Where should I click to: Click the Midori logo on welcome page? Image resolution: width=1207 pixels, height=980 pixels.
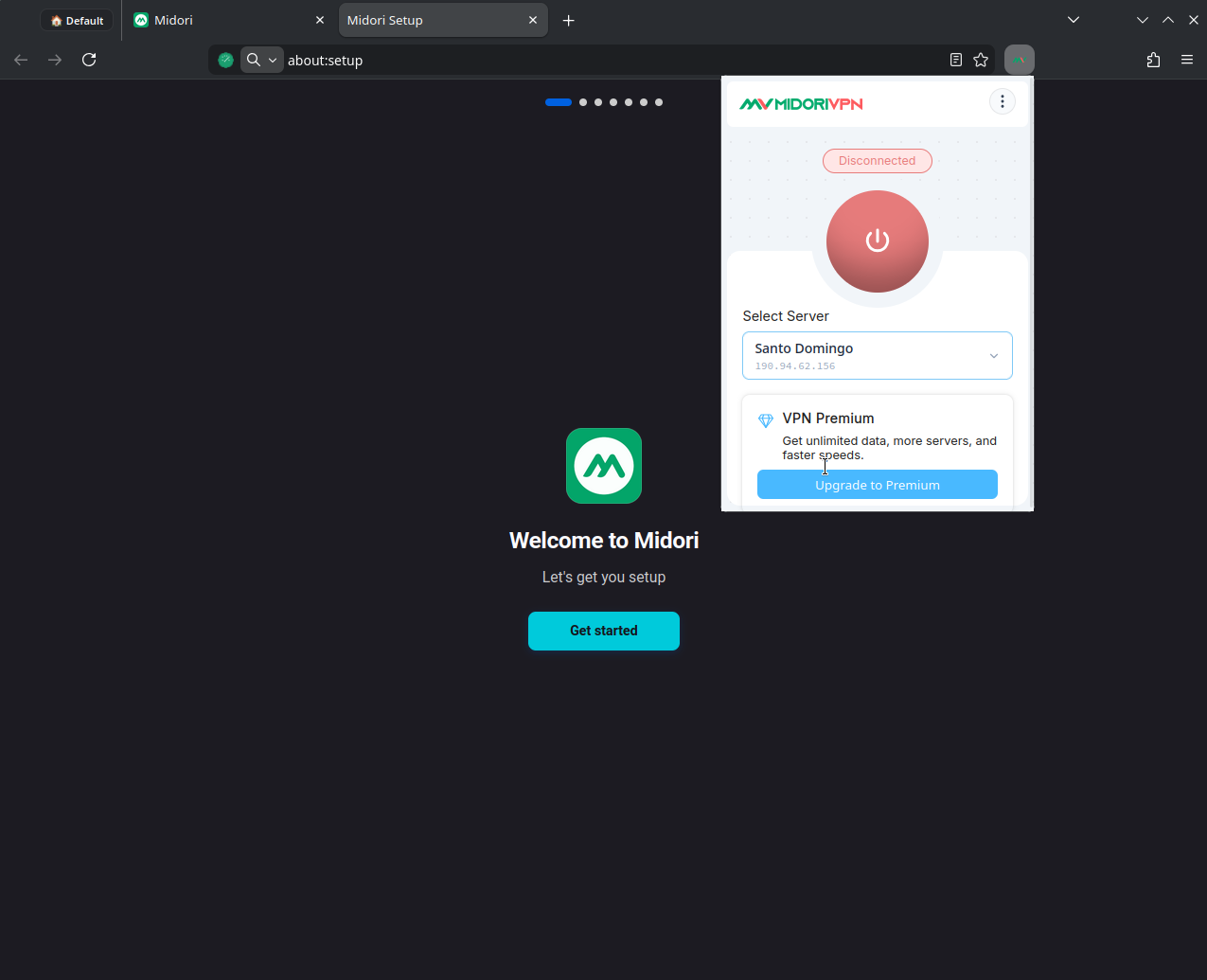tap(604, 466)
